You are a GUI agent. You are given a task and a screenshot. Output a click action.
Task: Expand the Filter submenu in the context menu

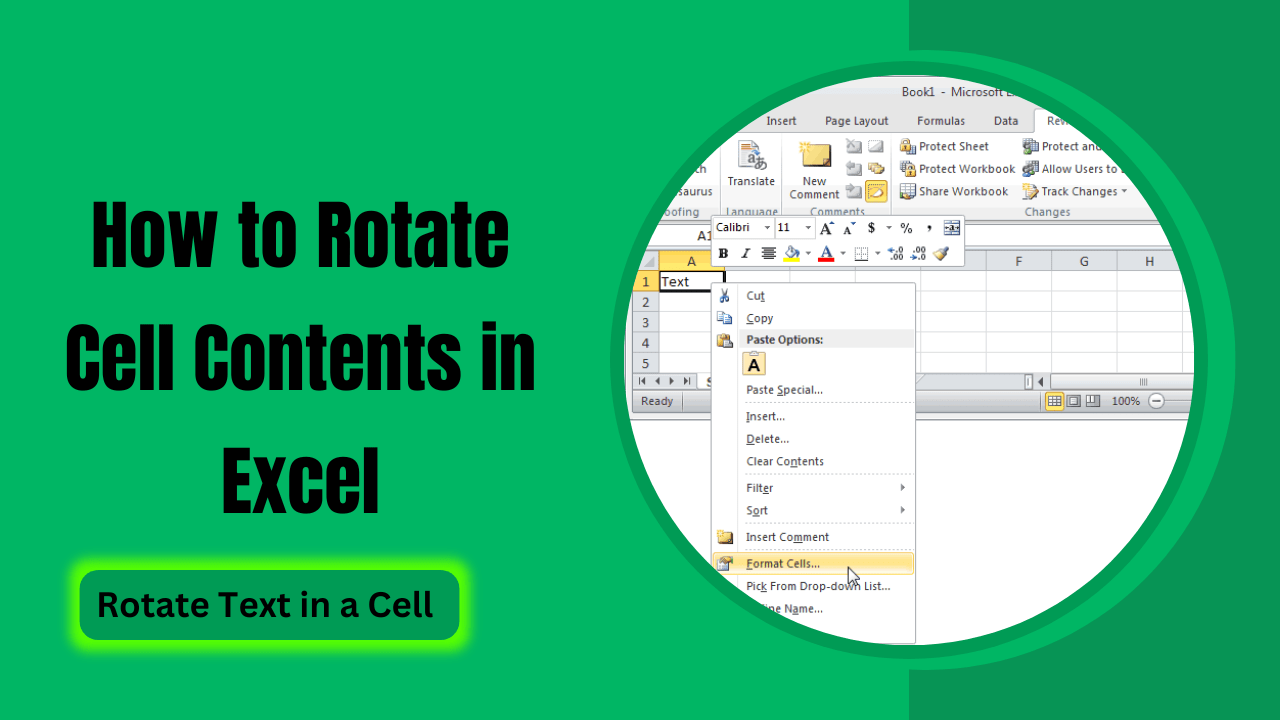(800, 487)
